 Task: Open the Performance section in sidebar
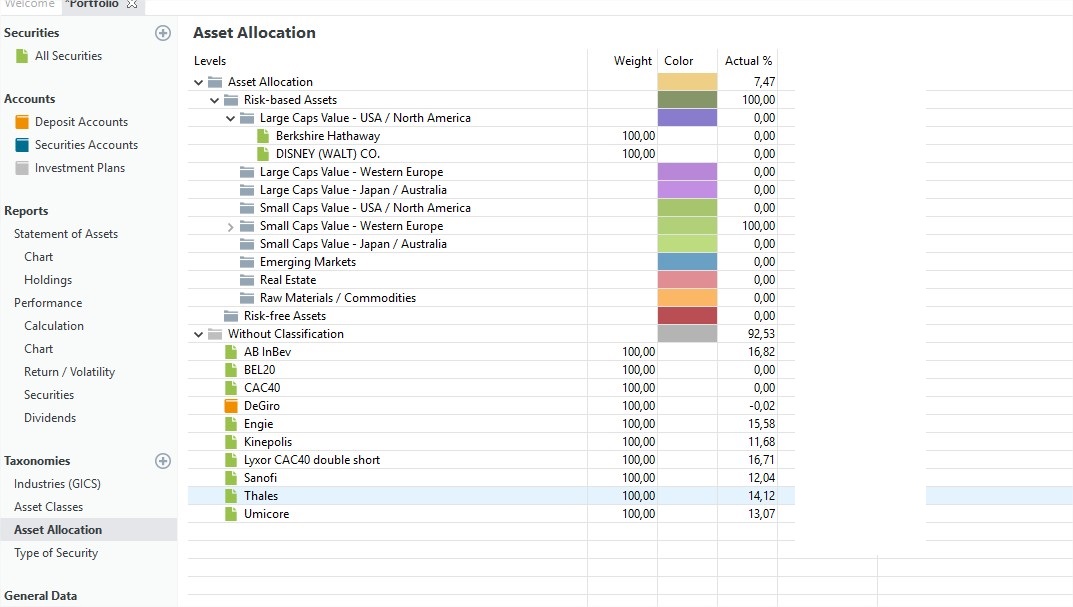coord(48,303)
